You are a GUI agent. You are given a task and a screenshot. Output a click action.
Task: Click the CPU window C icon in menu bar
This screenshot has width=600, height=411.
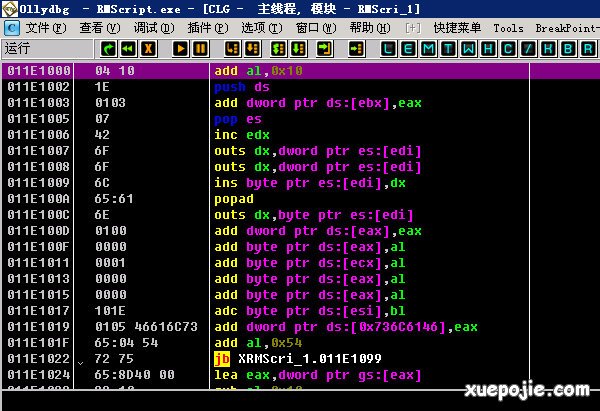[11, 28]
